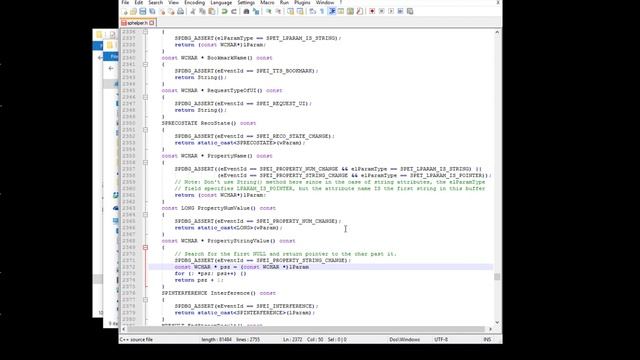Click the Open file toolbar icon
The height and width of the screenshot is (360, 640).
coord(133,11)
